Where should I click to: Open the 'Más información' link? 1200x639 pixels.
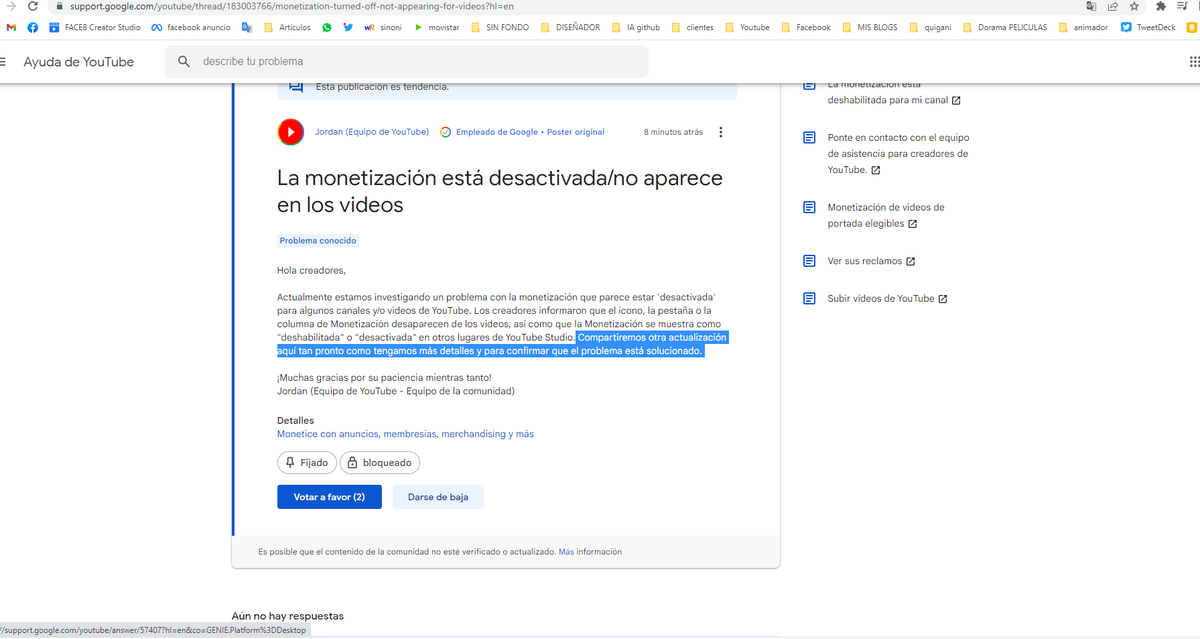590,551
